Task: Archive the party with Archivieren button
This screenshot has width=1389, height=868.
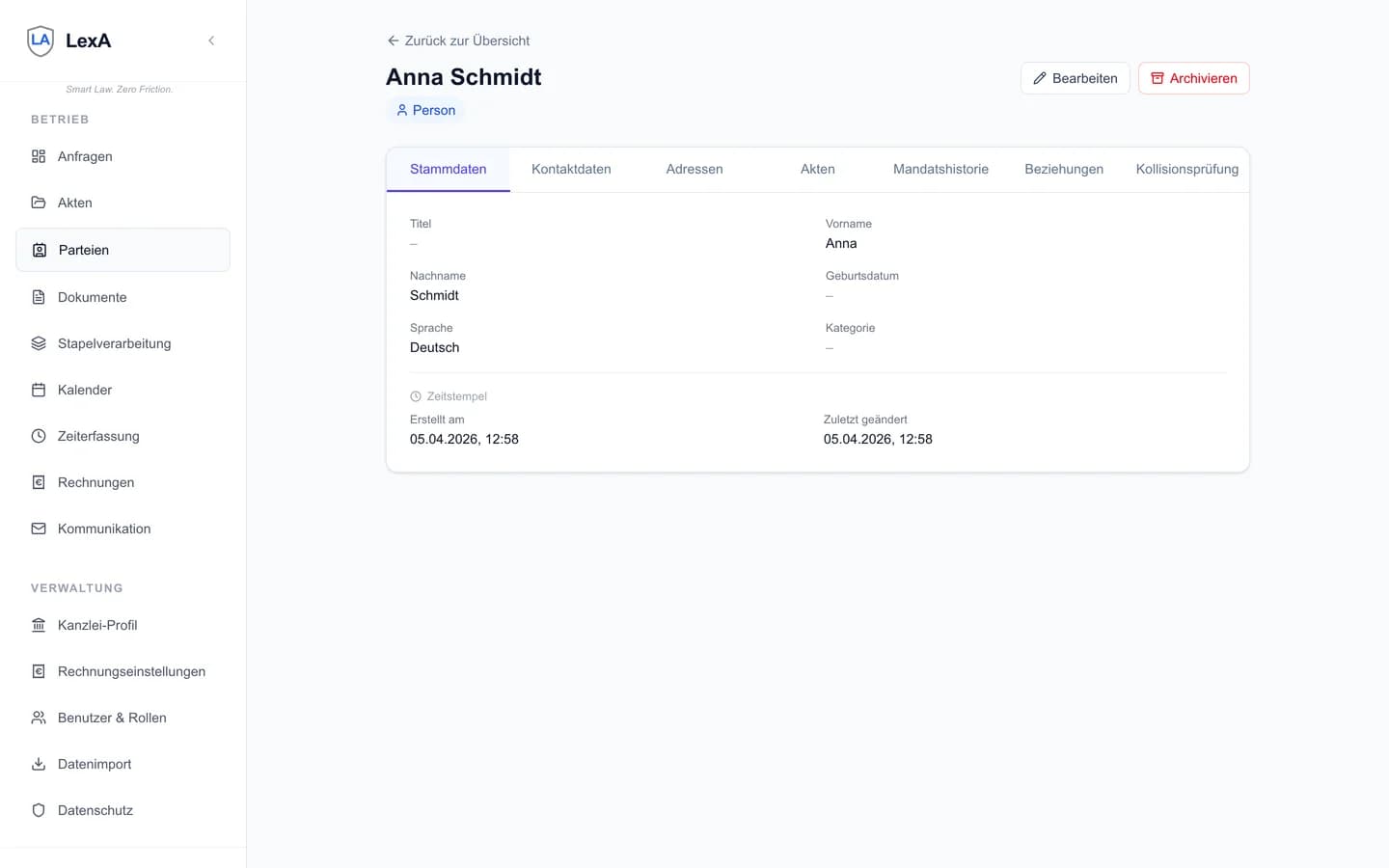Action: (1193, 78)
